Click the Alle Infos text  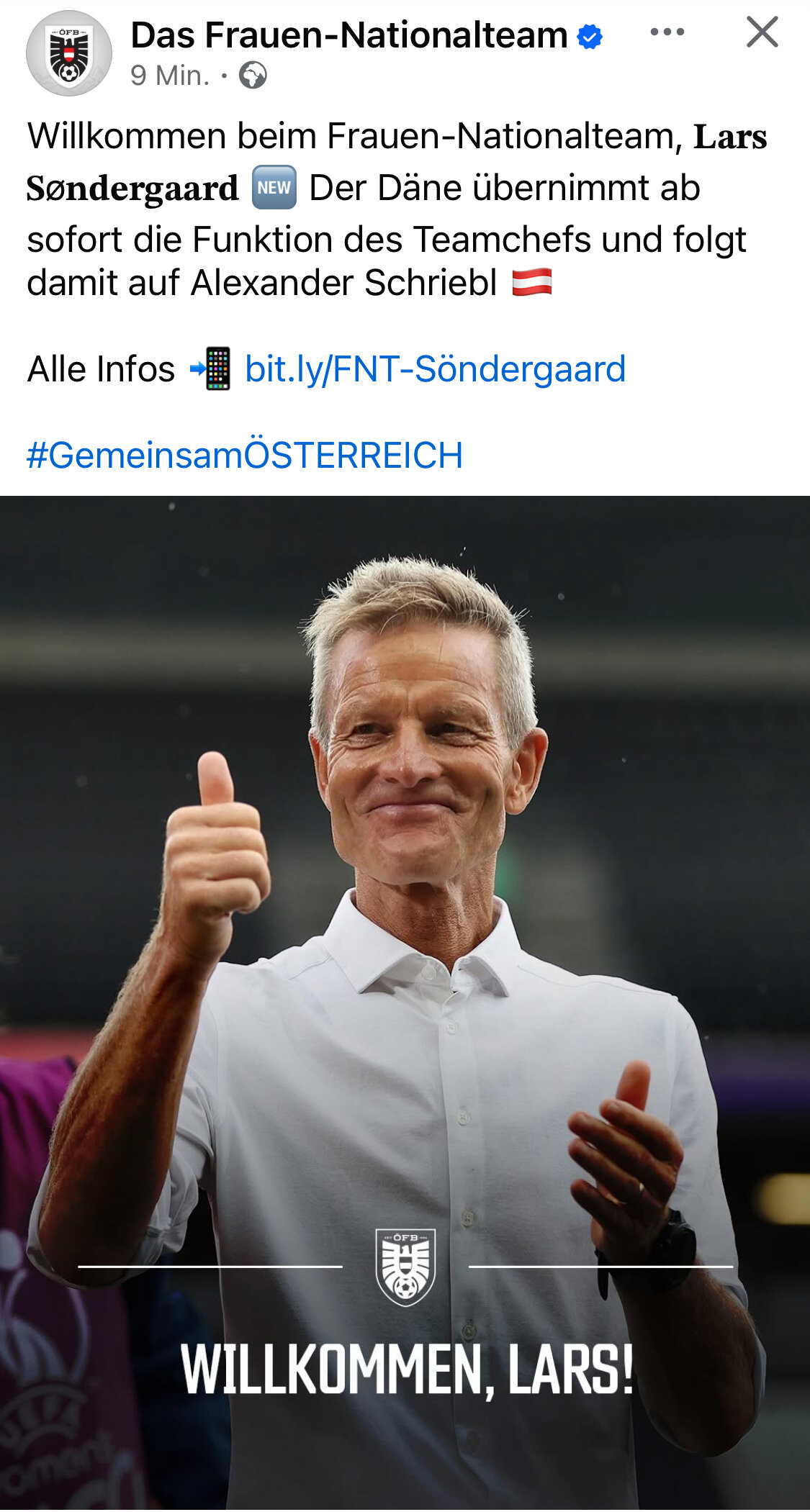coord(101,369)
